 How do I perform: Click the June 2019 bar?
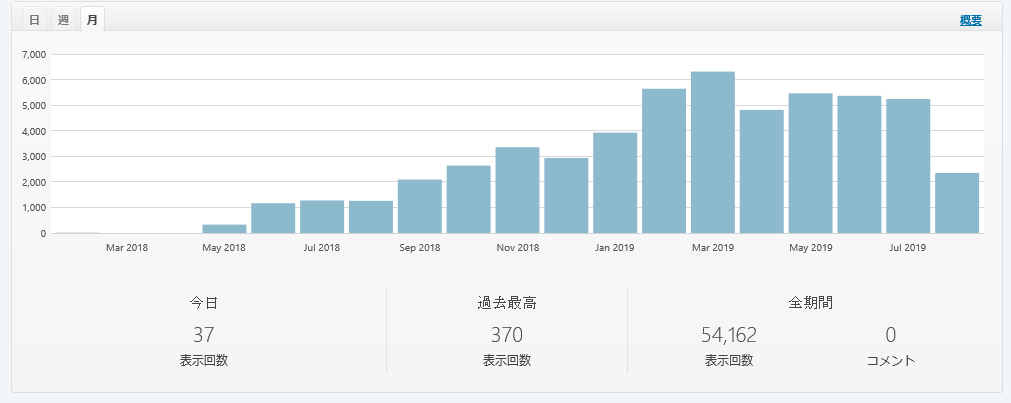(x=859, y=164)
